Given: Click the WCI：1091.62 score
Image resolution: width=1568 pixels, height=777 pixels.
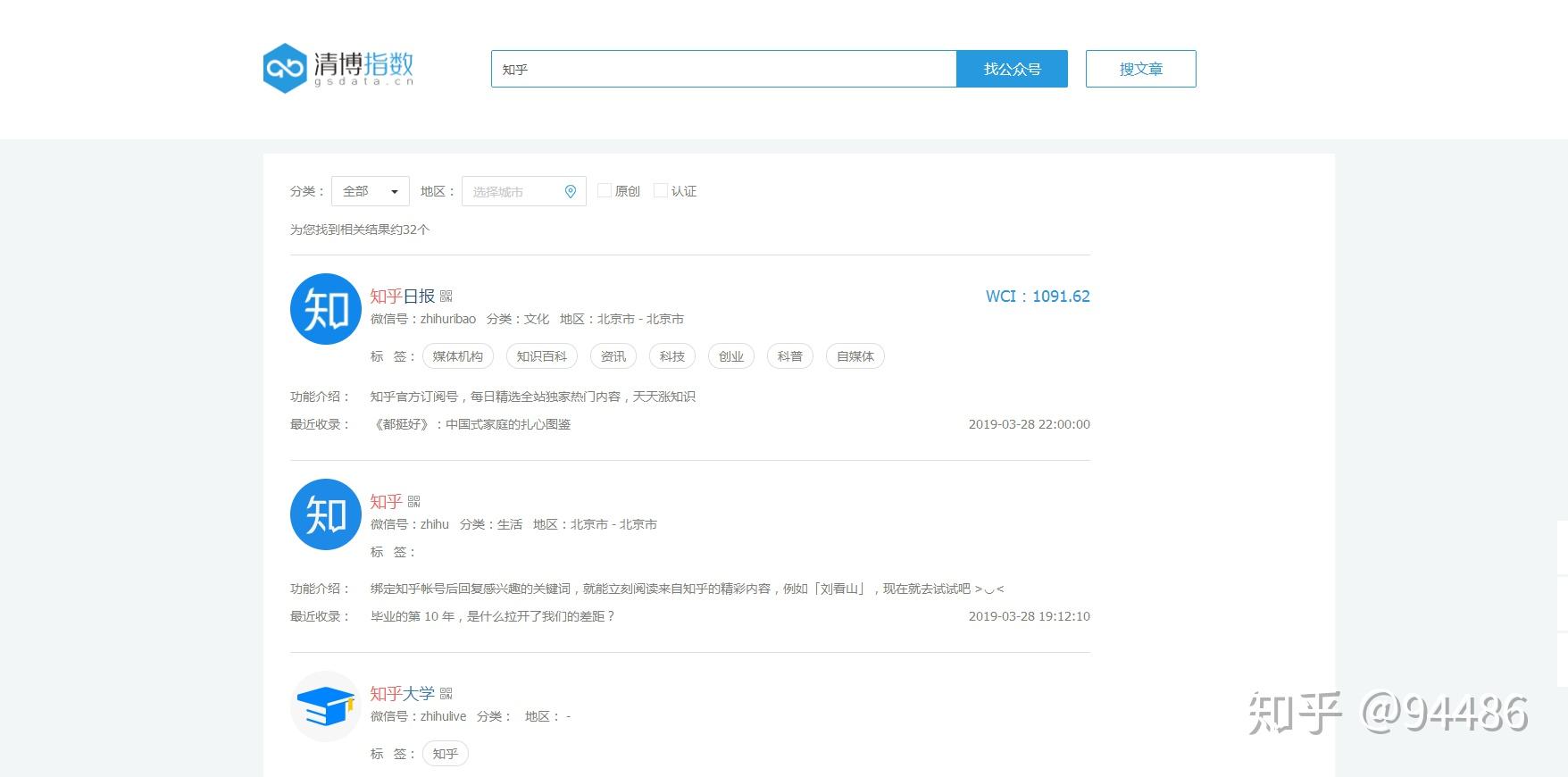Looking at the screenshot, I should pyautogui.click(x=1038, y=297).
